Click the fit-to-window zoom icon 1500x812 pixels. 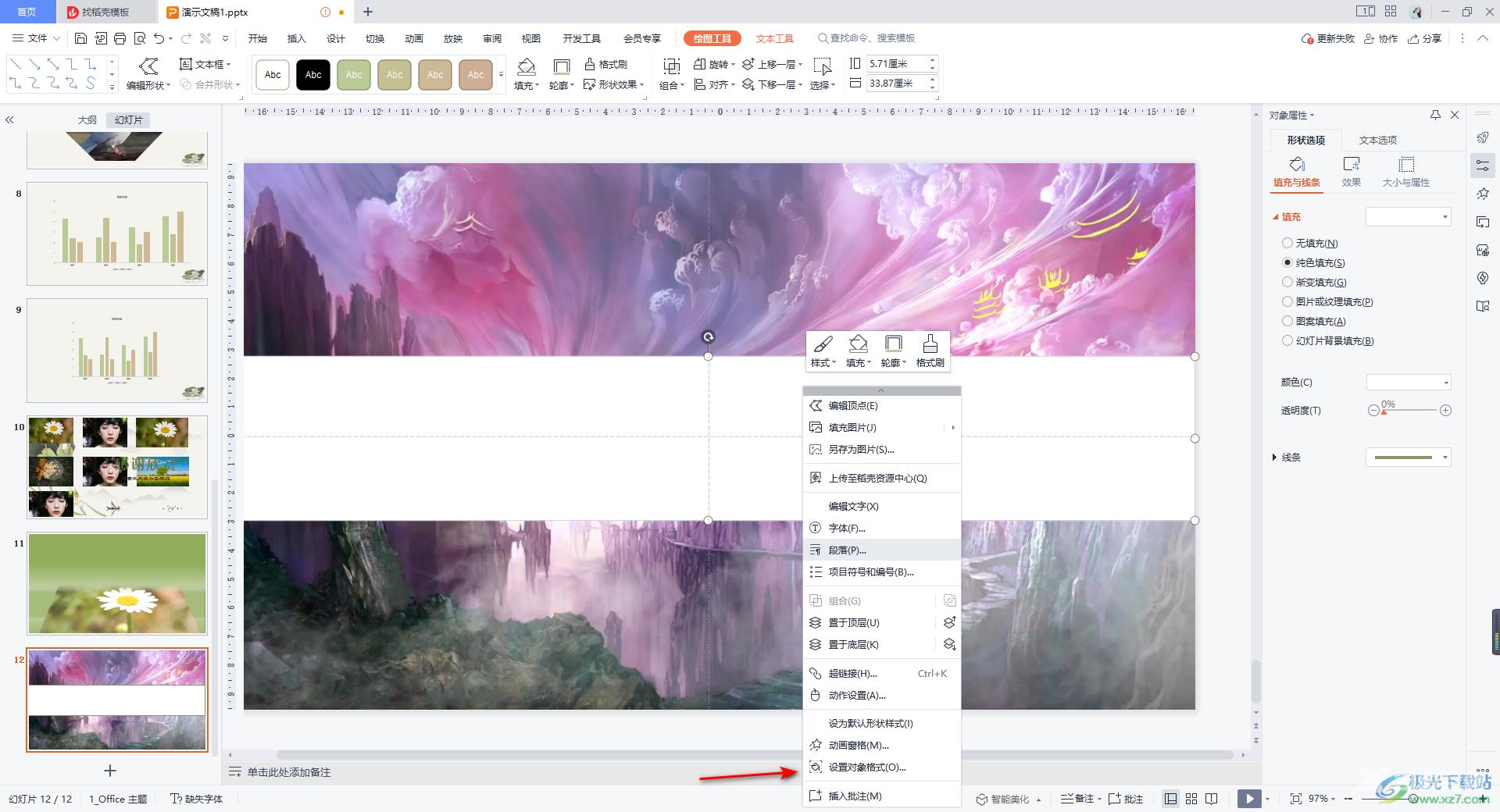(1296, 799)
